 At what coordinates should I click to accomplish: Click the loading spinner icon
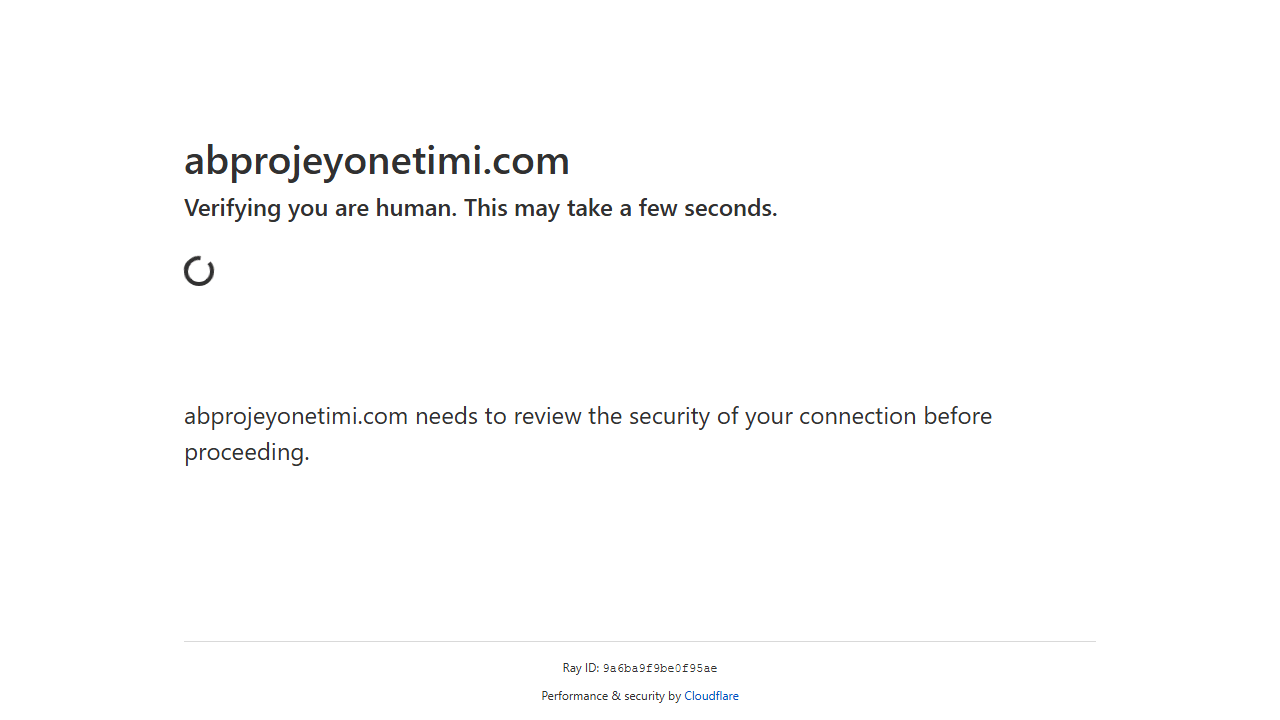point(199,271)
